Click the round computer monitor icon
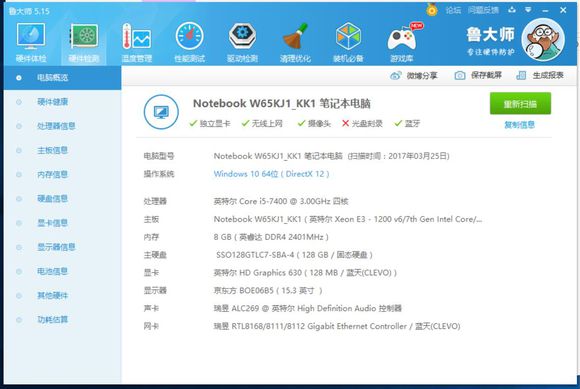The image size is (580, 389). point(161,112)
